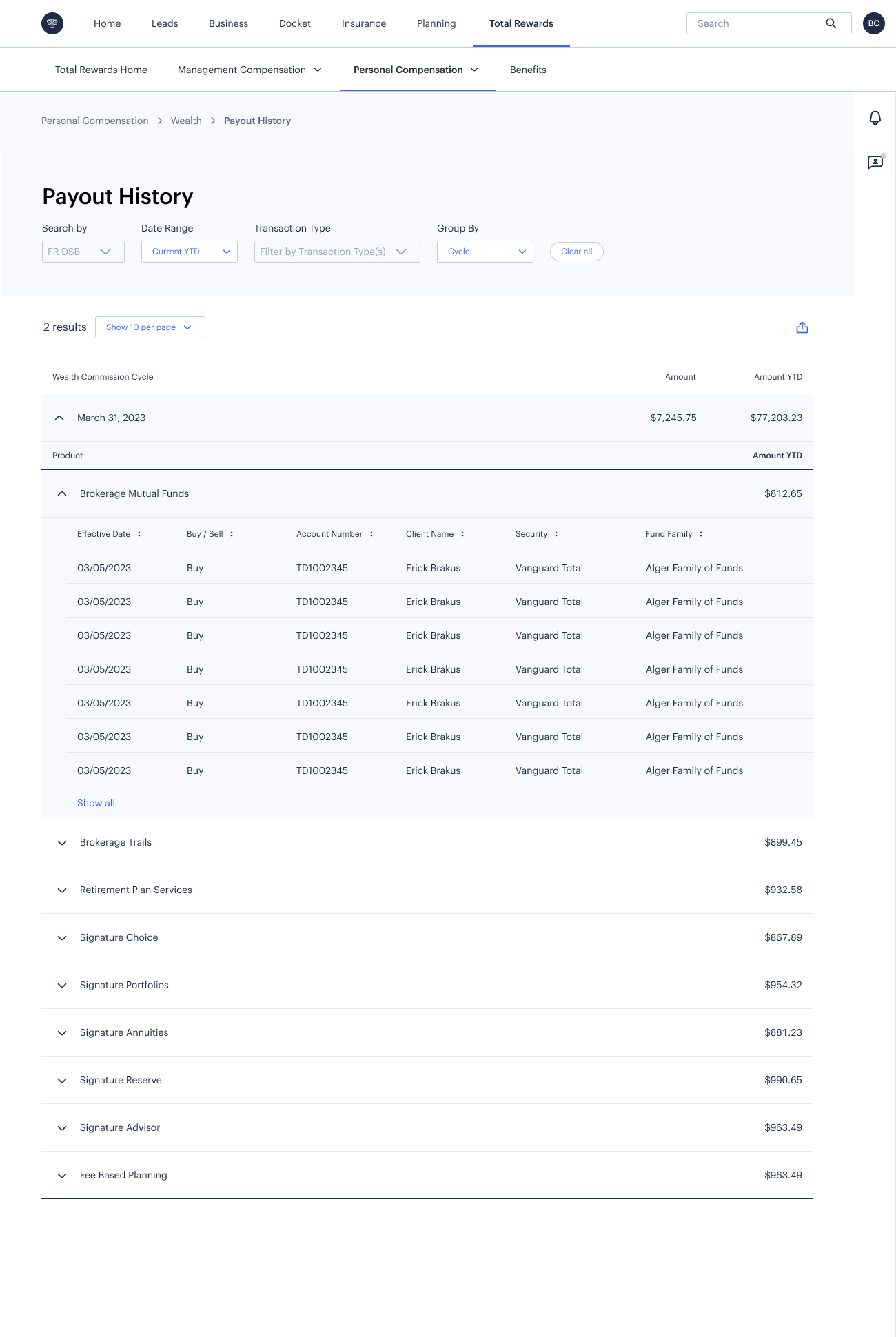Image resolution: width=896 pixels, height=1337 pixels.
Task: Open the Personal Compensation submenu
Action: [416, 70]
